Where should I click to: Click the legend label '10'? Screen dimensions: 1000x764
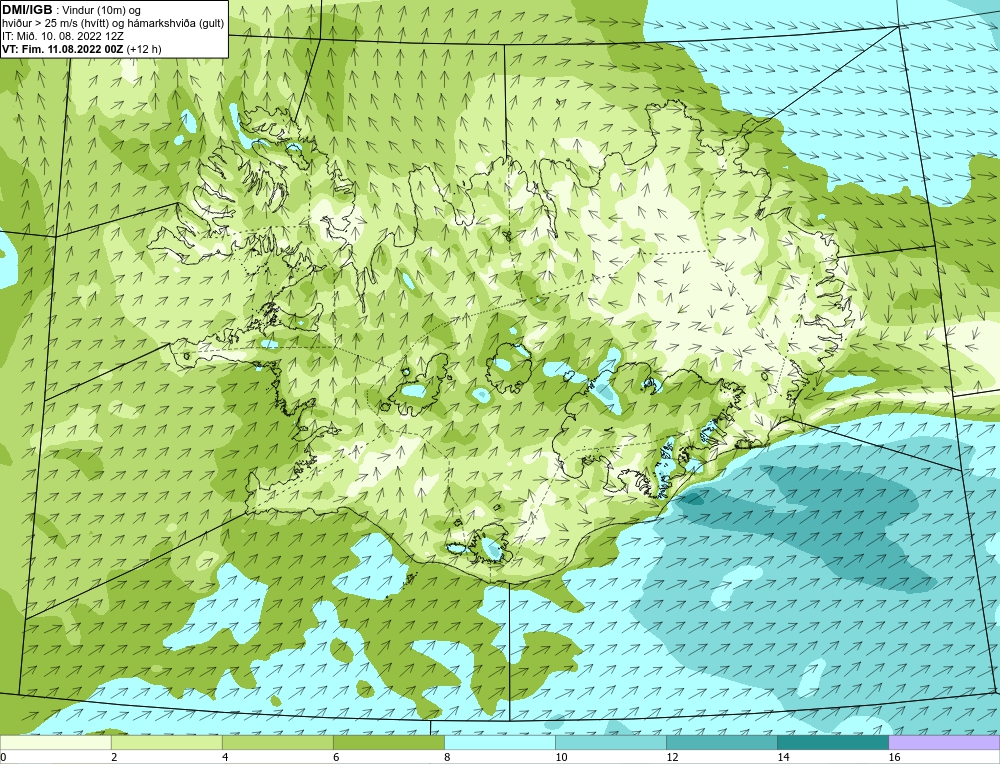pos(561,757)
